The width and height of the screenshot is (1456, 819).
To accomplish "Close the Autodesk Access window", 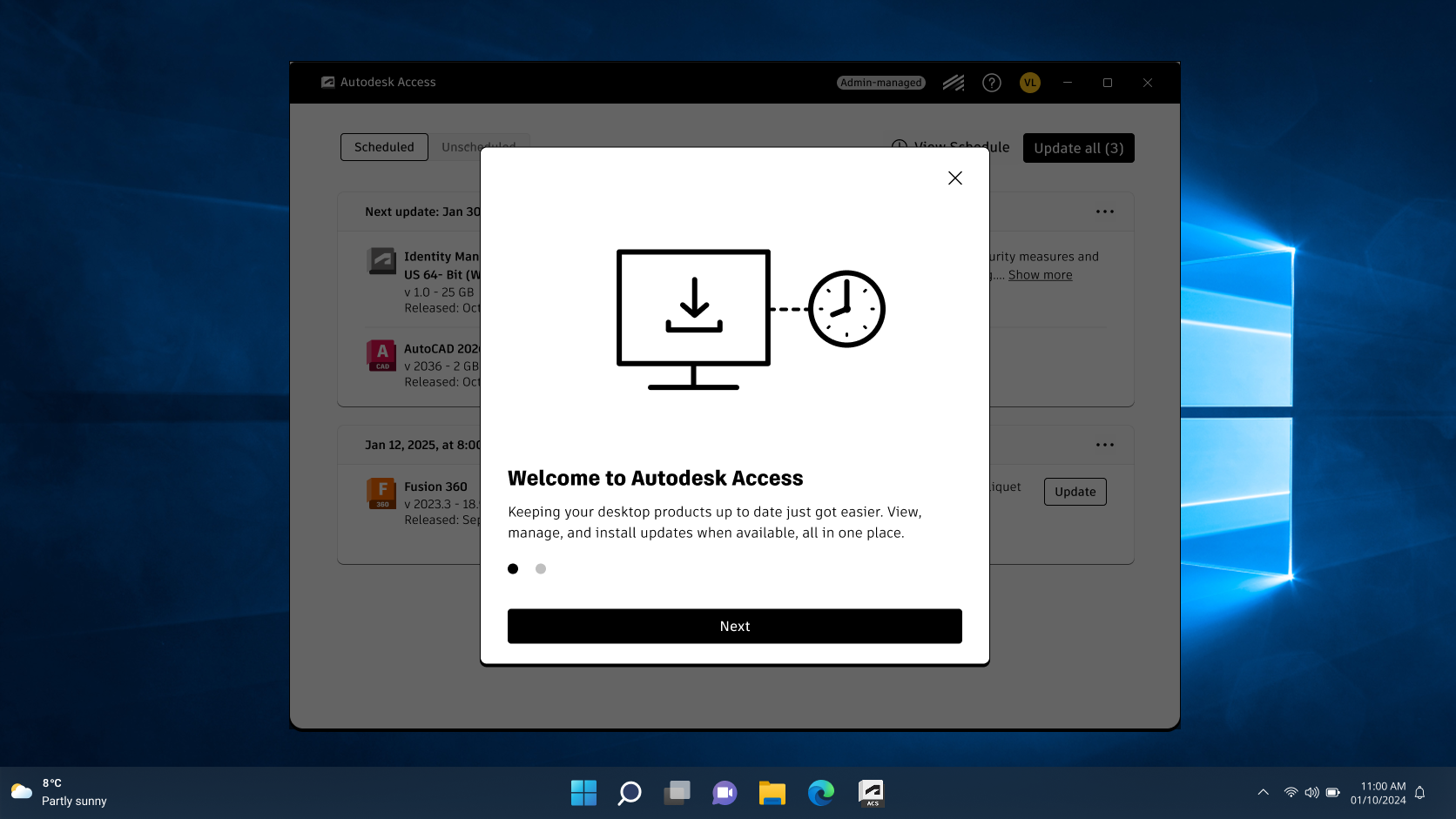I will coord(1148,83).
